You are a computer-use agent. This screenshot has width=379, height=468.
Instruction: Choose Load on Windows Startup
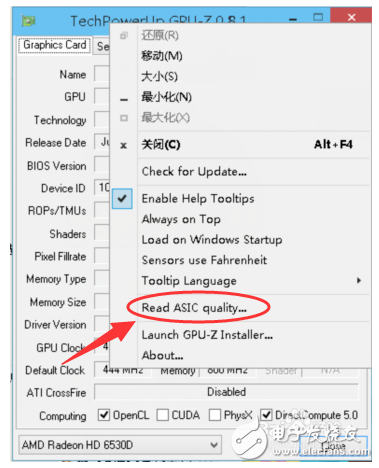coord(212,240)
